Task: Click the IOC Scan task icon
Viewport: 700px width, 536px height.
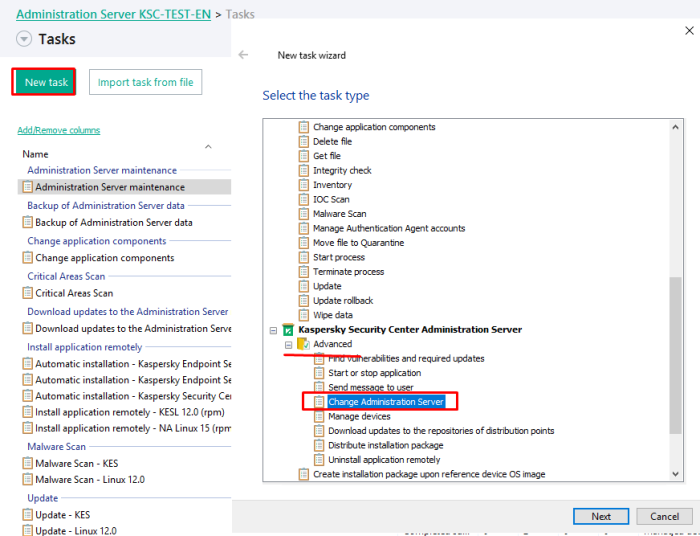Action: pyautogui.click(x=304, y=199)
